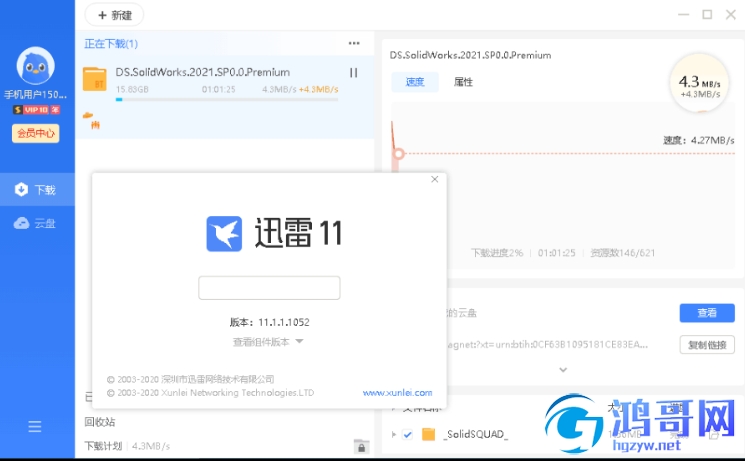Click the download progress bar
This screenshot has height=461, width=745.
(227, 100)
